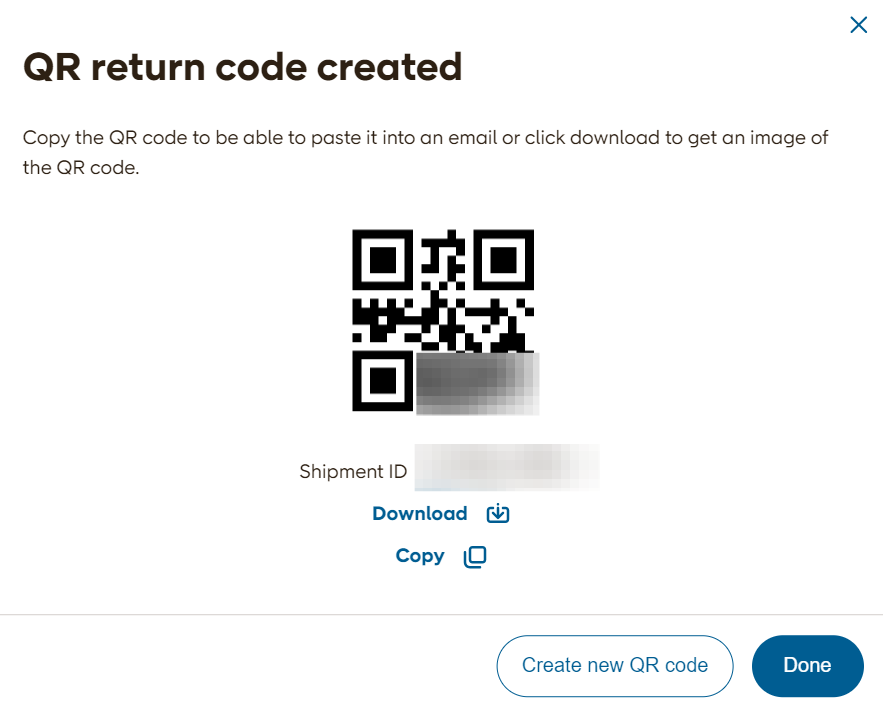
Task: Select the Shipment ID value field
Action: pyautogui.click(x=507, y=467)
